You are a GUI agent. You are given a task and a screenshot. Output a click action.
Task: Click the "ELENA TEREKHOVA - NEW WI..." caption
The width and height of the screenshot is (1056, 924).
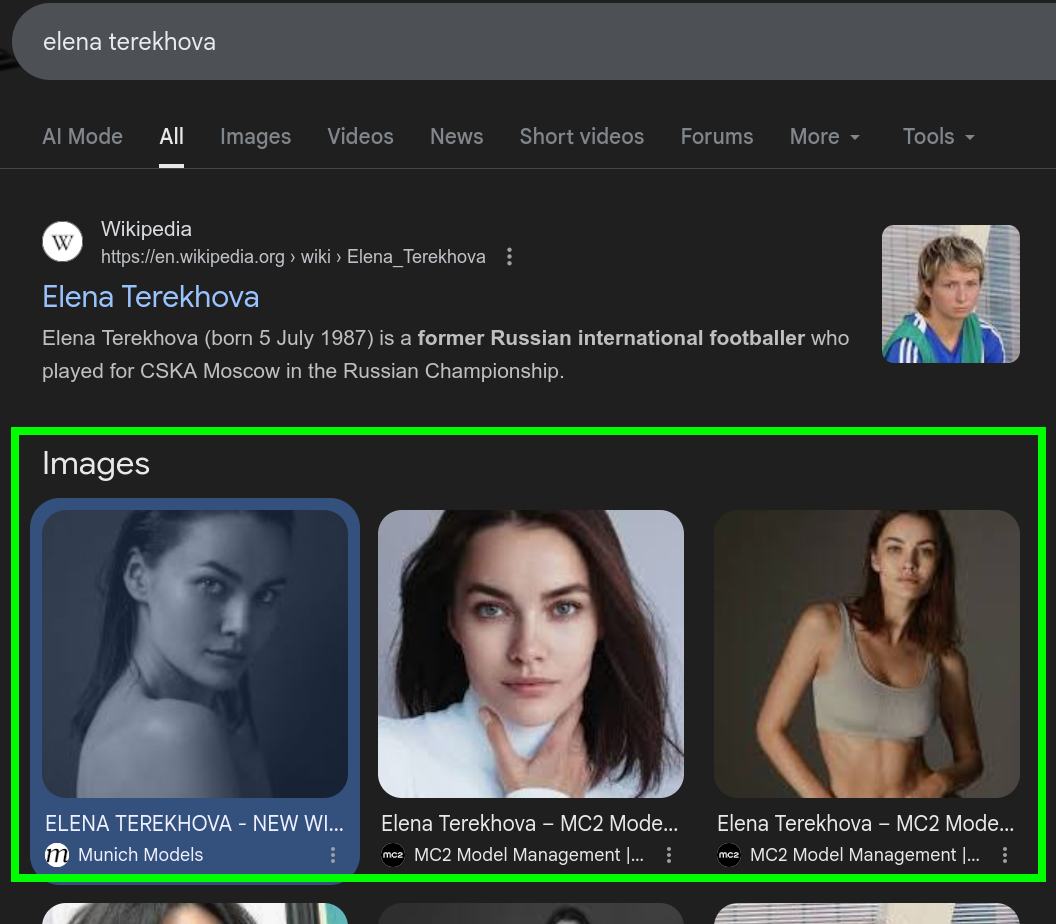pyautogui.click(x=194, y=824)
